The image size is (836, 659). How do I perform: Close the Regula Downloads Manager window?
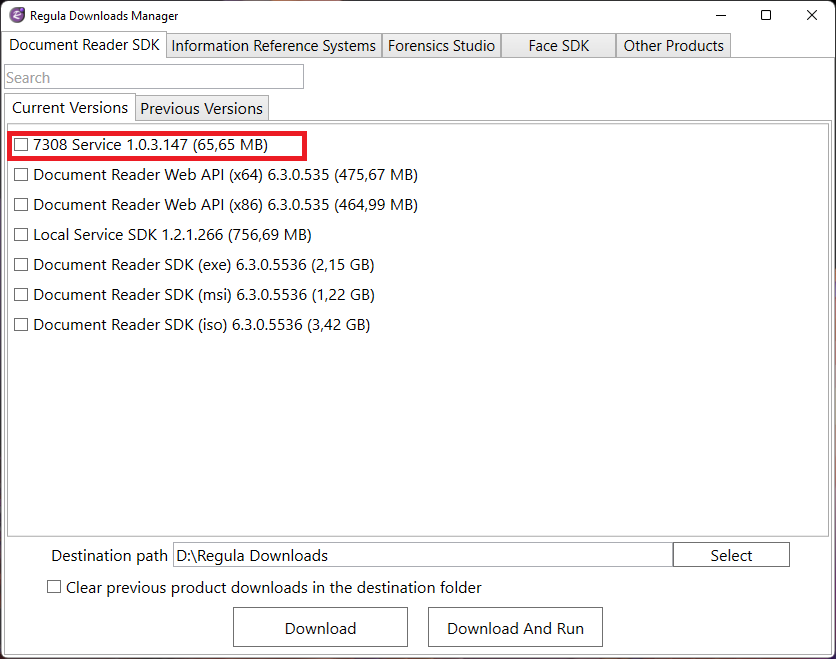pyautogui.click(x=812, y=15)
